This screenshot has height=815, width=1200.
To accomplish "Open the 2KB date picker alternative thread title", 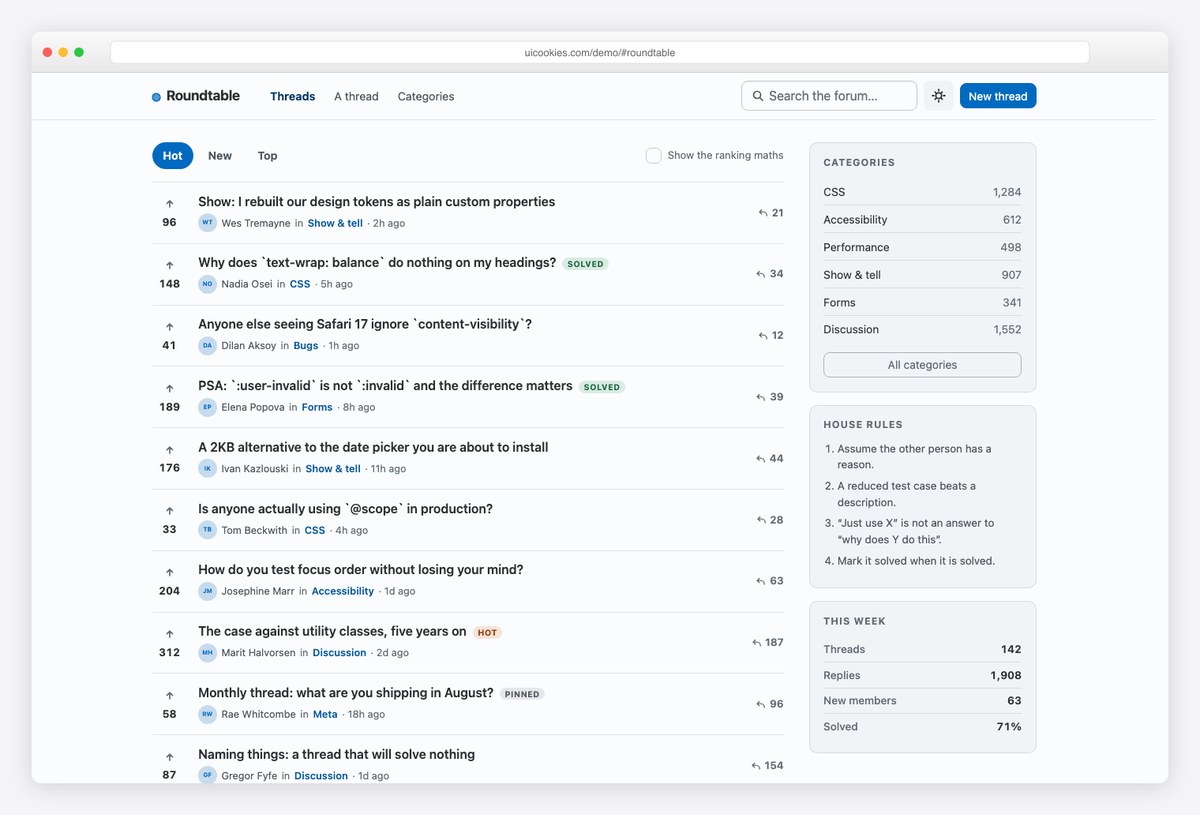I will tap(373, 447).
